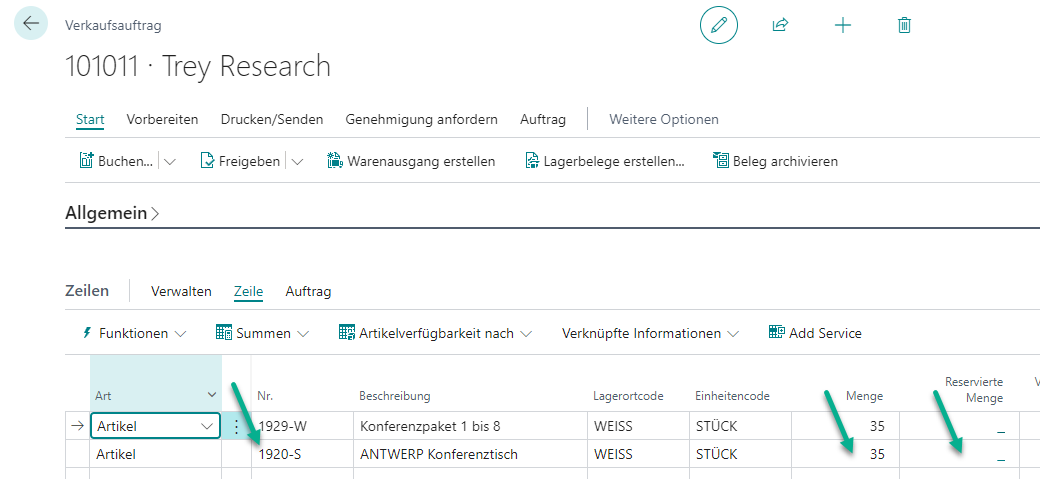Screen dimensions: 1040x479
Task: Click Add Service action
Action: 815,333
